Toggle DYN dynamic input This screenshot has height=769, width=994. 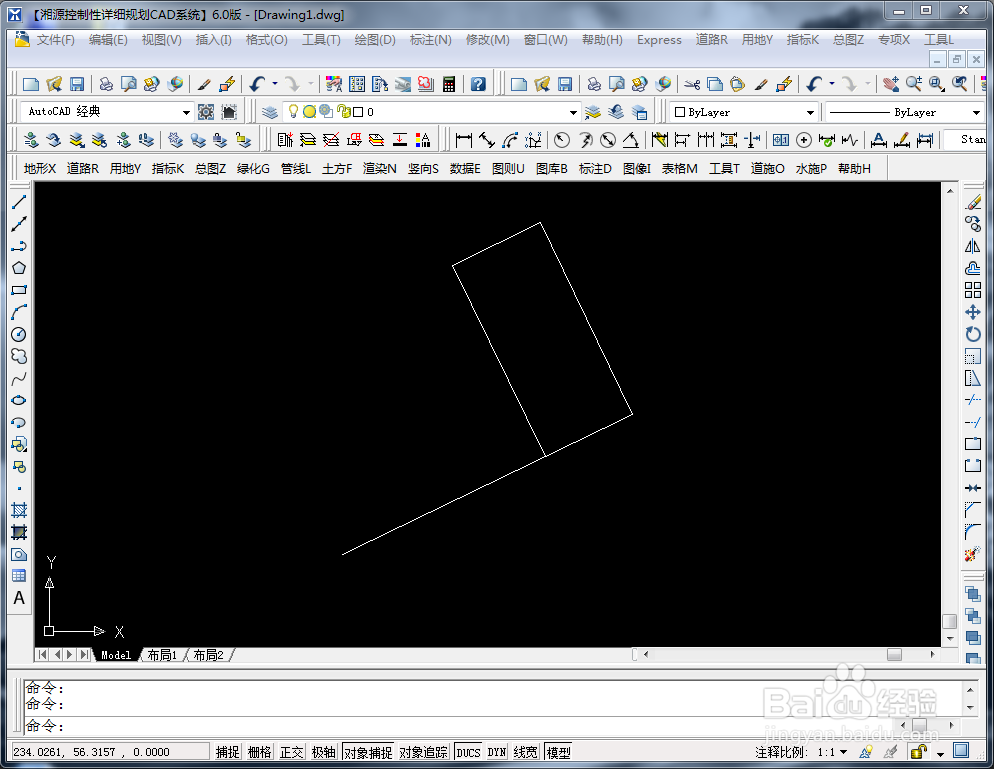click(x=496, y=752)
